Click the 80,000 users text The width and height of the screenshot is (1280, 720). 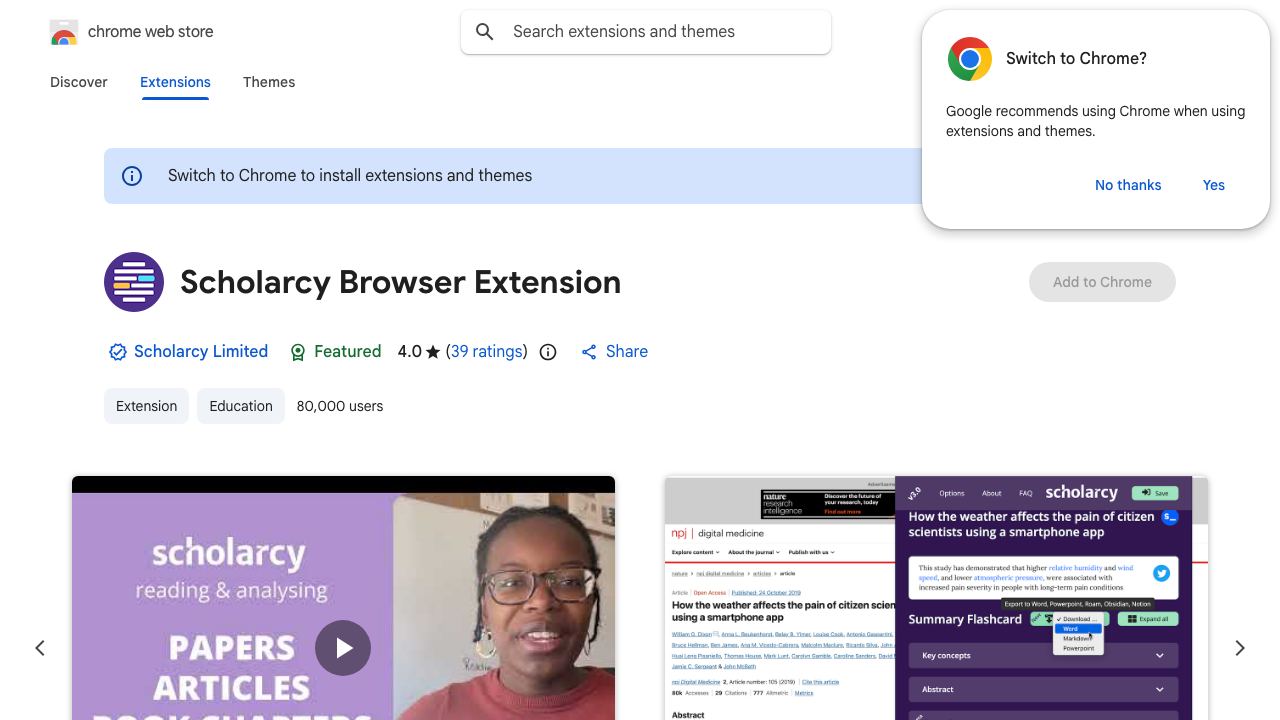pos(340,406)
